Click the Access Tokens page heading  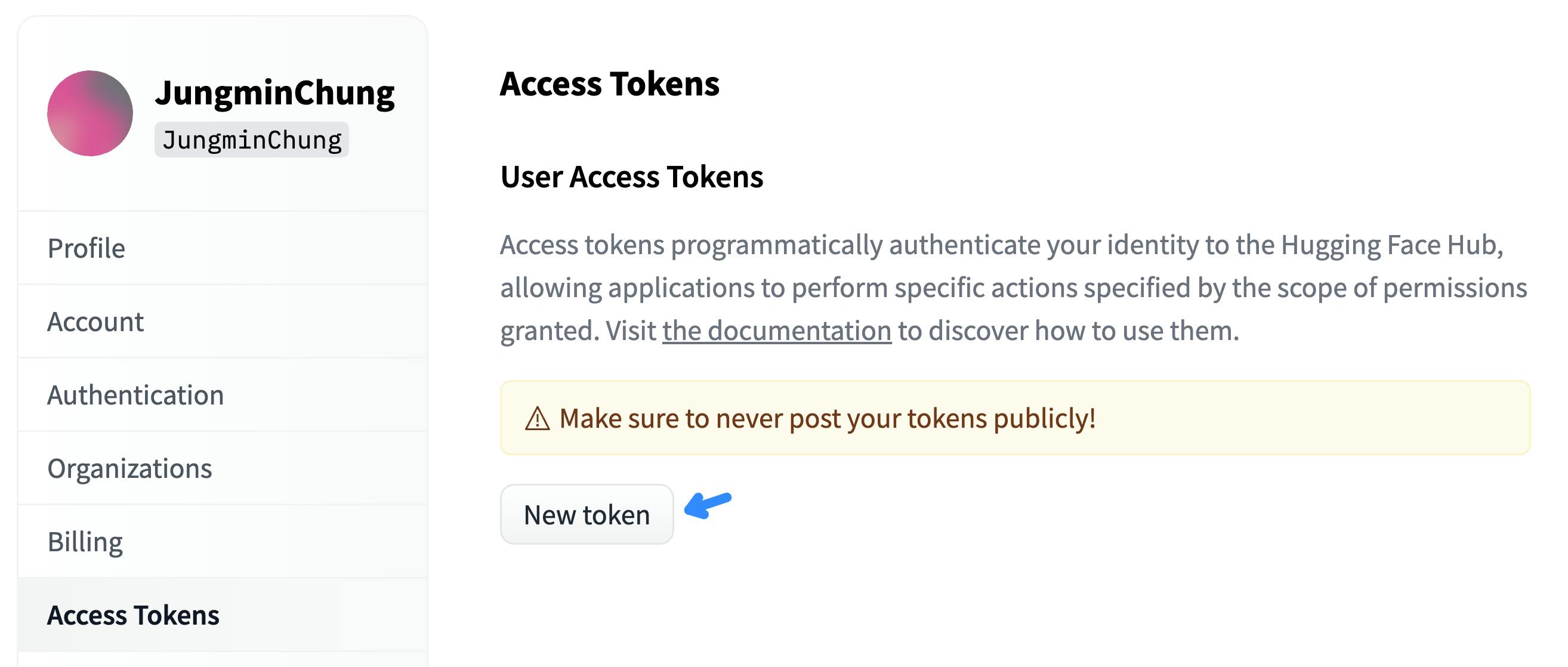pos(609,84)
